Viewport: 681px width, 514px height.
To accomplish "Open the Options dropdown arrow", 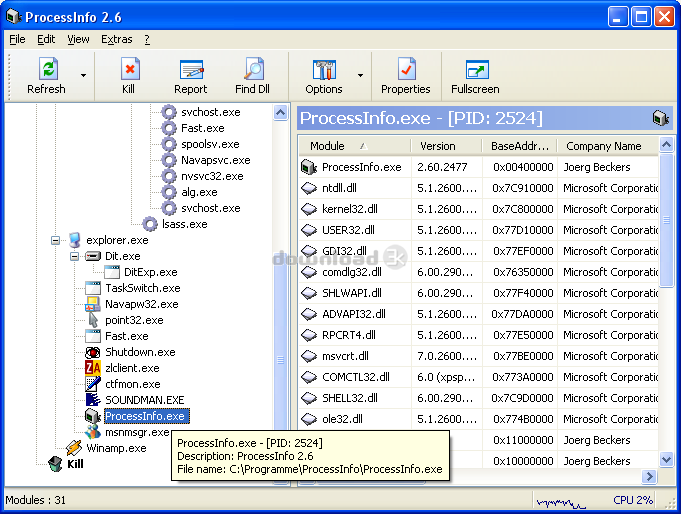I will 360,75.
